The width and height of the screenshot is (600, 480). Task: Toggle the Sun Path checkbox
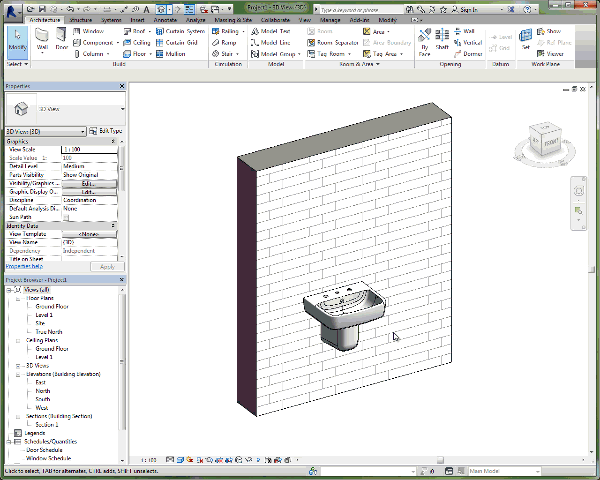click(67, 215)
